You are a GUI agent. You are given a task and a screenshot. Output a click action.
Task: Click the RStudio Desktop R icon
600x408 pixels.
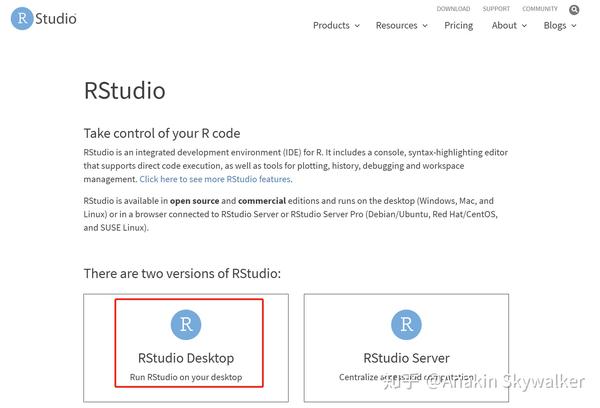[186, 325]
